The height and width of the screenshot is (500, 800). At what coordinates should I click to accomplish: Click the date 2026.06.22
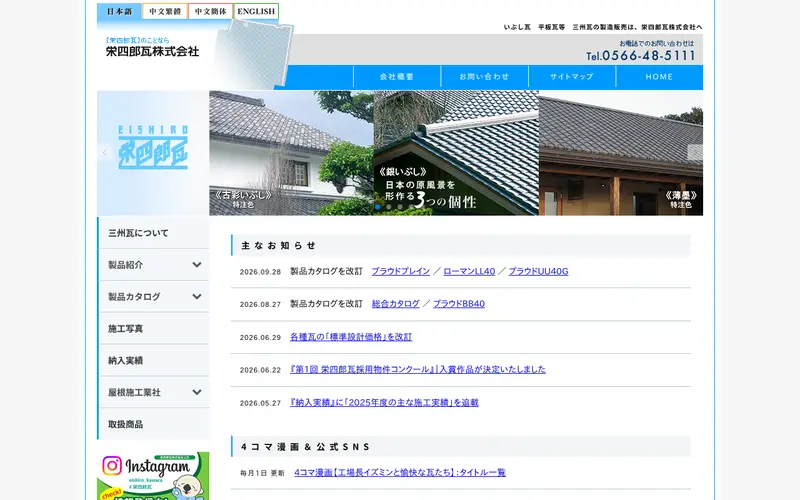260,370
